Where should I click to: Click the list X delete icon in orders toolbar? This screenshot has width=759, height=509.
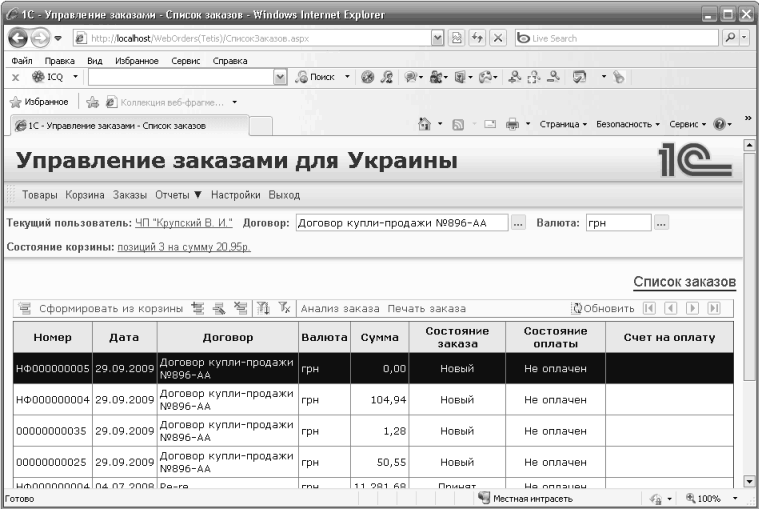[x=241, y=308]
